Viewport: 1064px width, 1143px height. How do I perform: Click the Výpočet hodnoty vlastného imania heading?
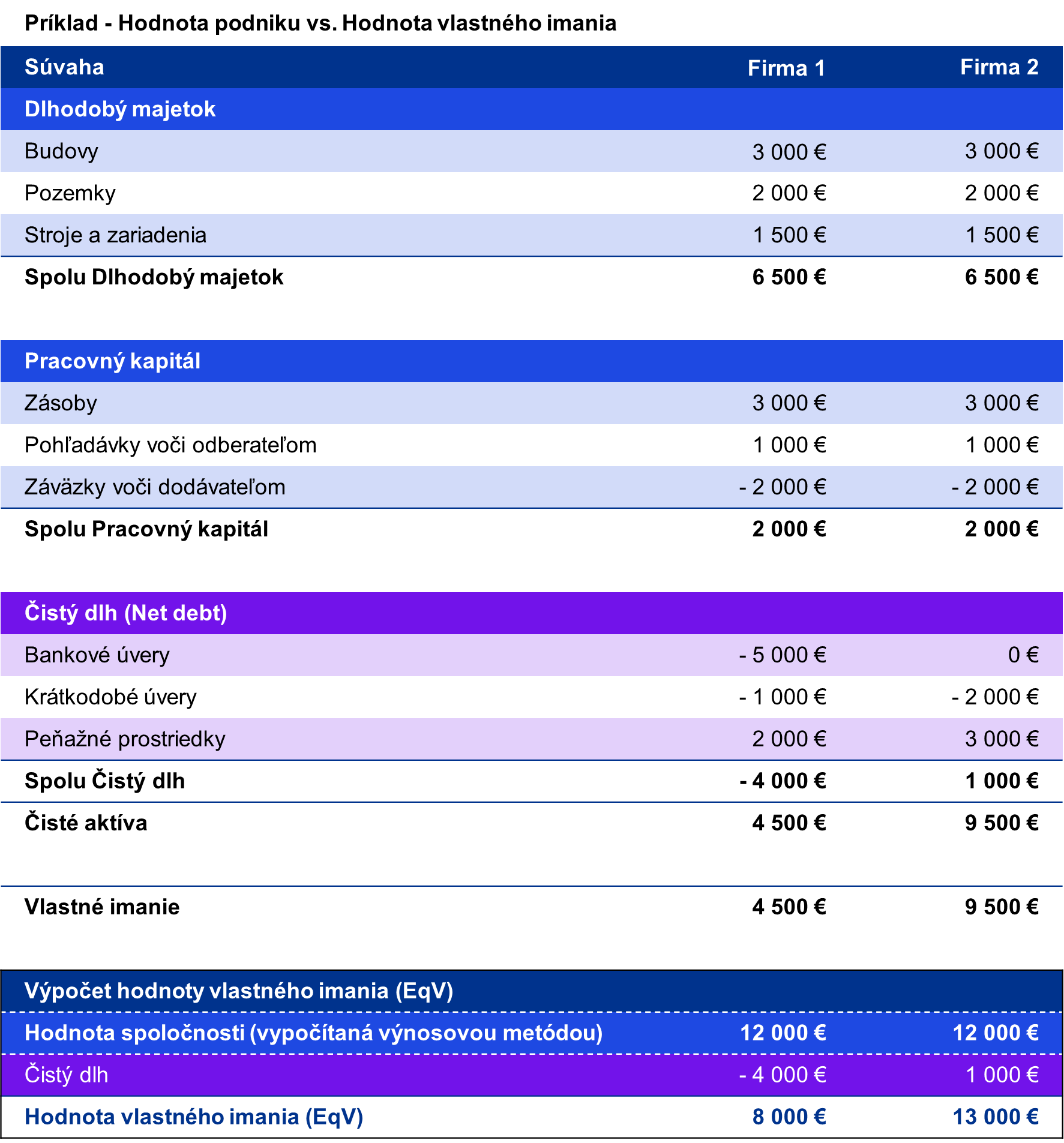(238, 991)
